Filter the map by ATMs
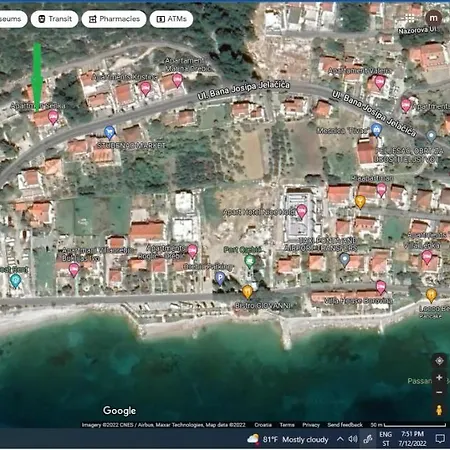450x450 pixels. [x=171, y=19]
